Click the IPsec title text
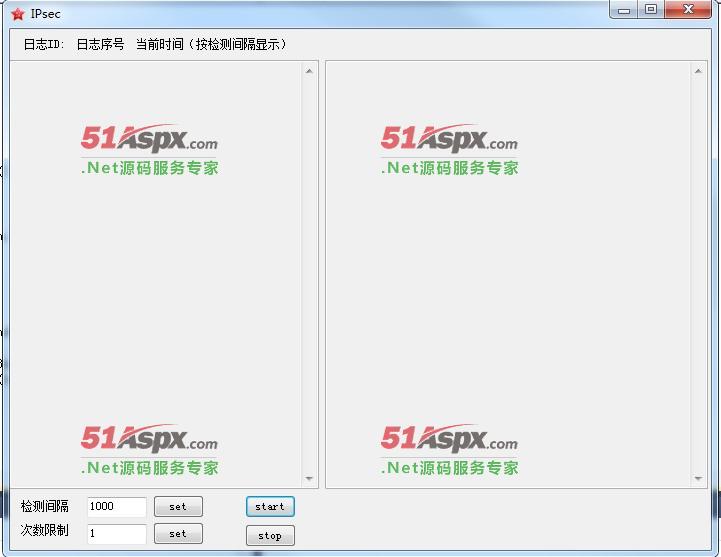The image size is (721, 557). coord(46,14)
